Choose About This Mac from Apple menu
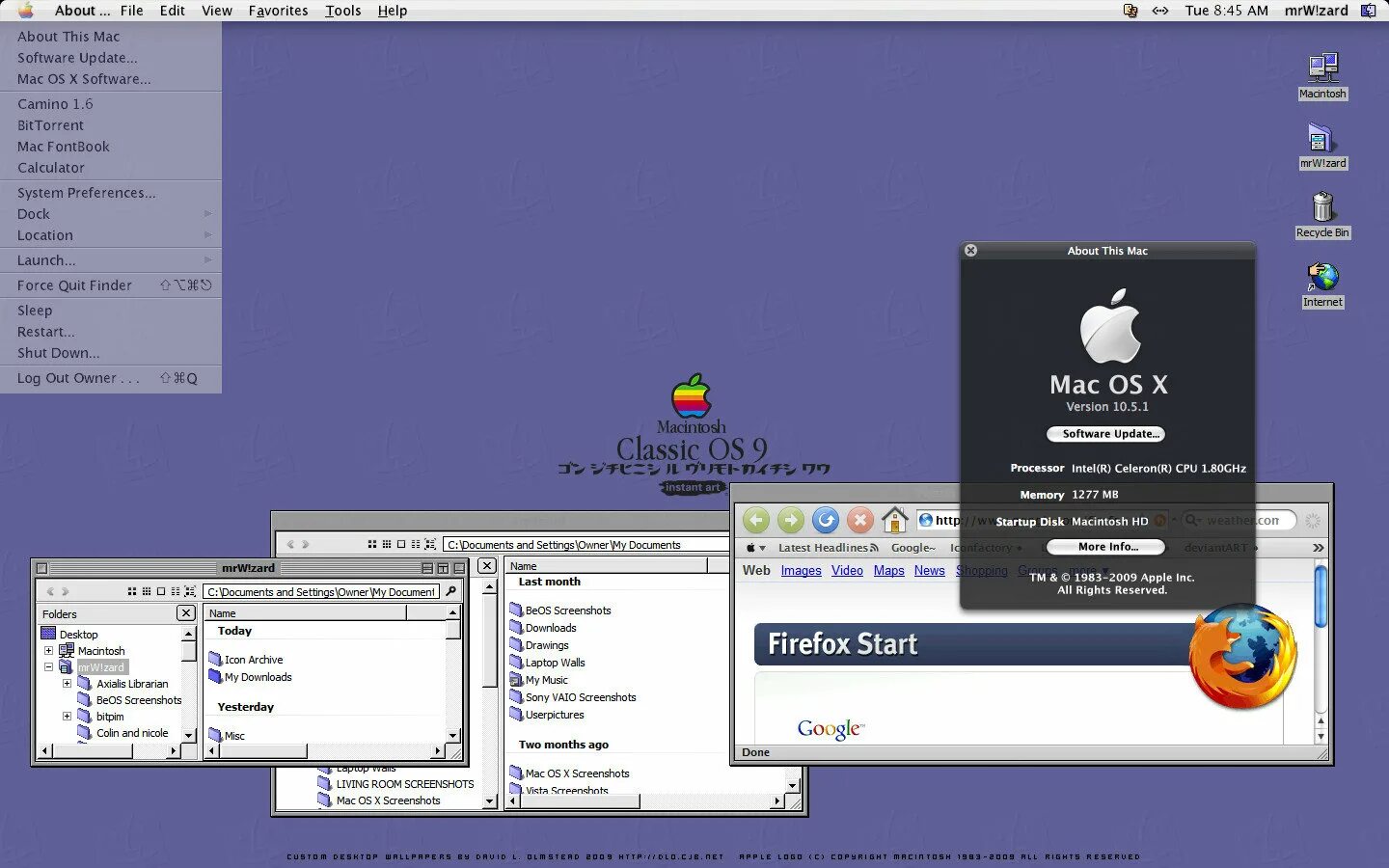 pyautogui.click(x=111, y=37)
